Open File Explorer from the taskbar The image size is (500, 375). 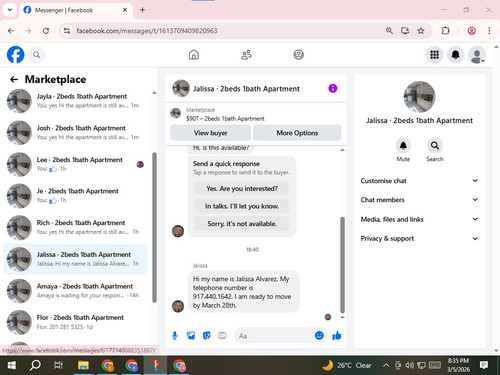[x=83, y=366]
